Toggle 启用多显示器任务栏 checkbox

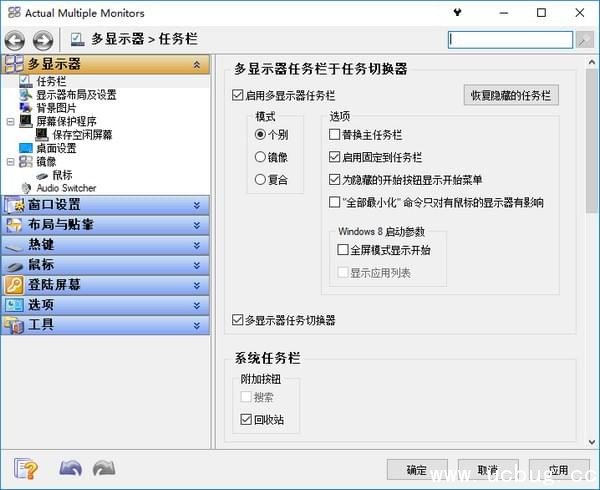click(237, 95)
